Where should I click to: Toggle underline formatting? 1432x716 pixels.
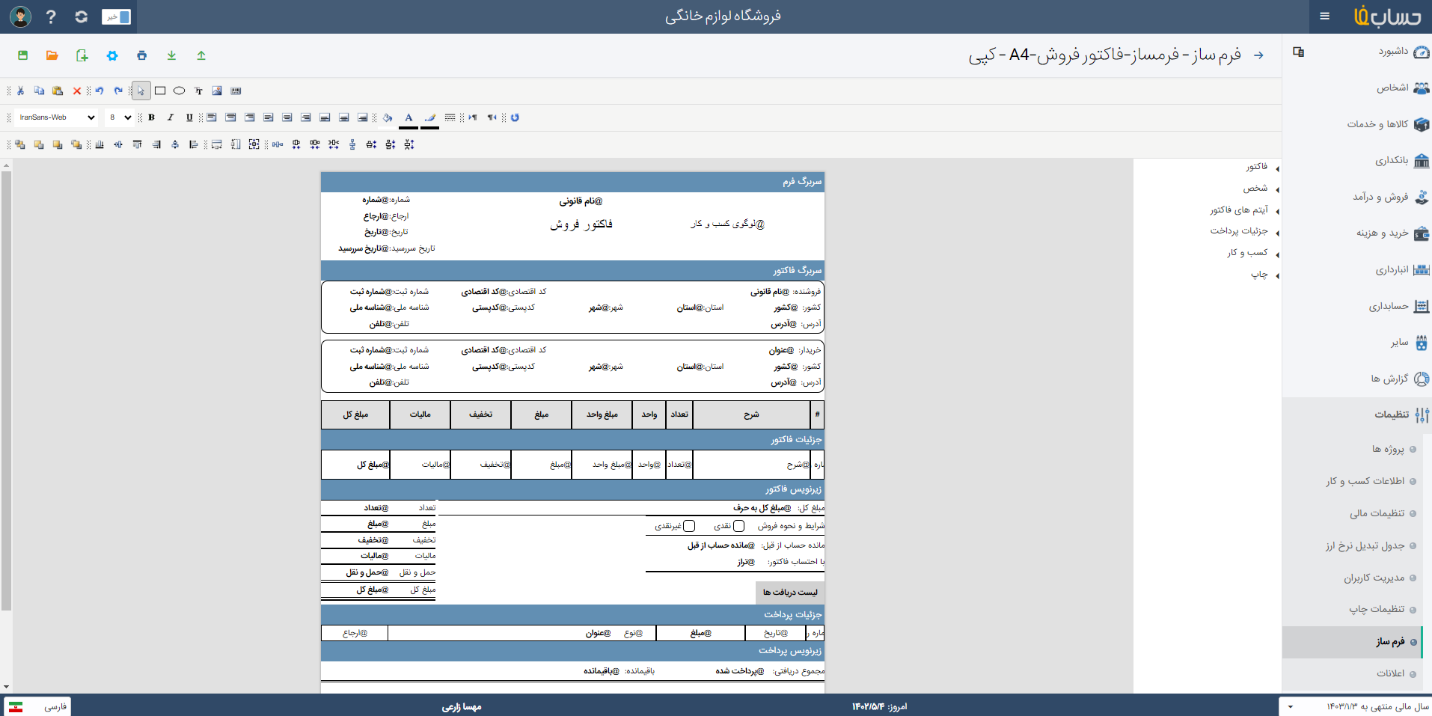[x=189, y=118]
